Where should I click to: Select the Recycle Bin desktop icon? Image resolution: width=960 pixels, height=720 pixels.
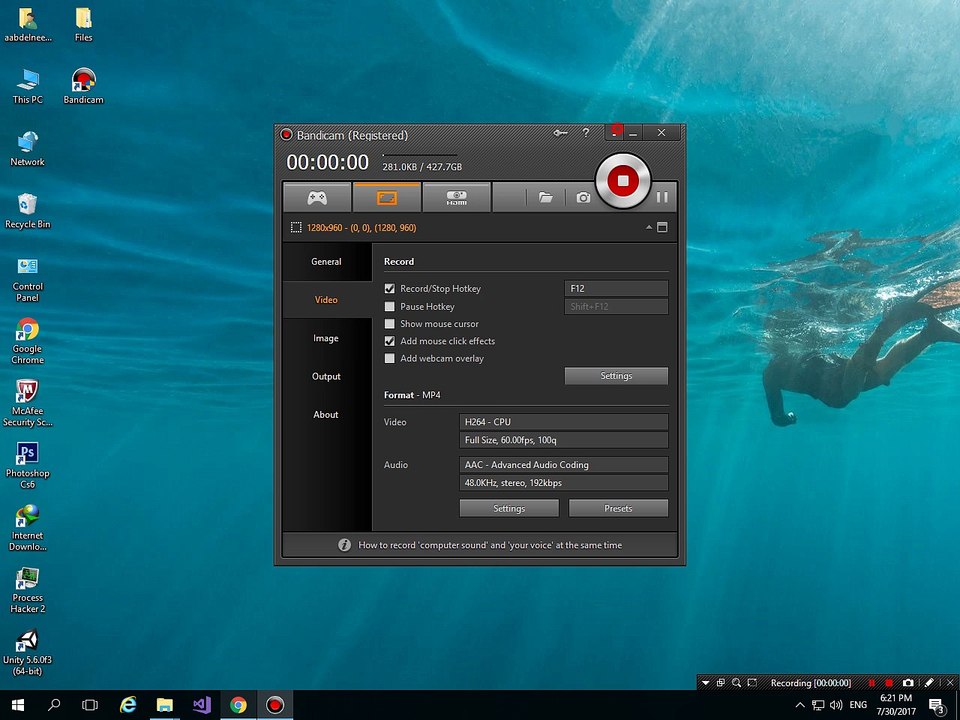pyautogui.click(x=28, y=211)
